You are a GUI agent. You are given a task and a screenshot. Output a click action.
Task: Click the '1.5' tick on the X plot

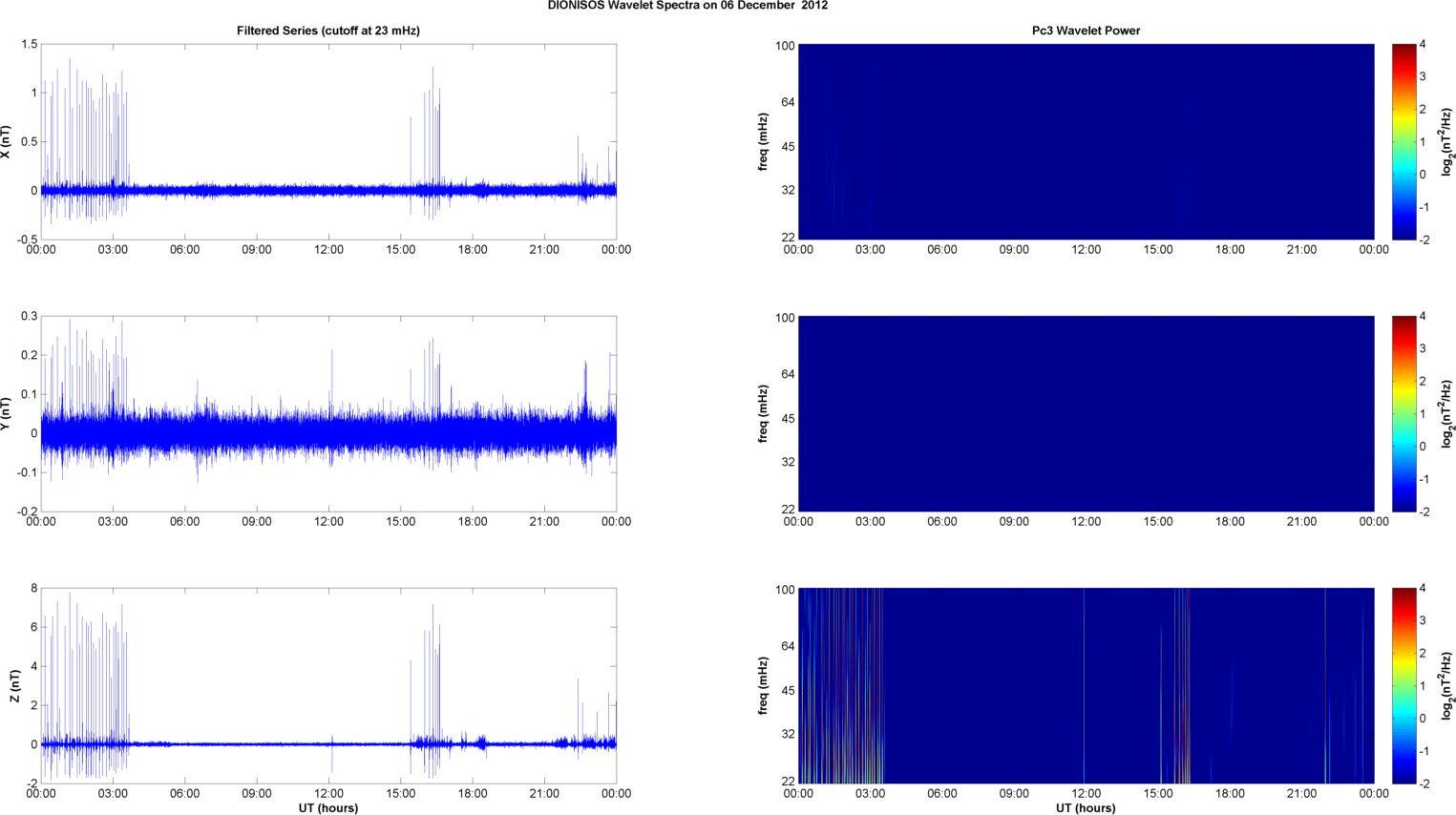29,45
